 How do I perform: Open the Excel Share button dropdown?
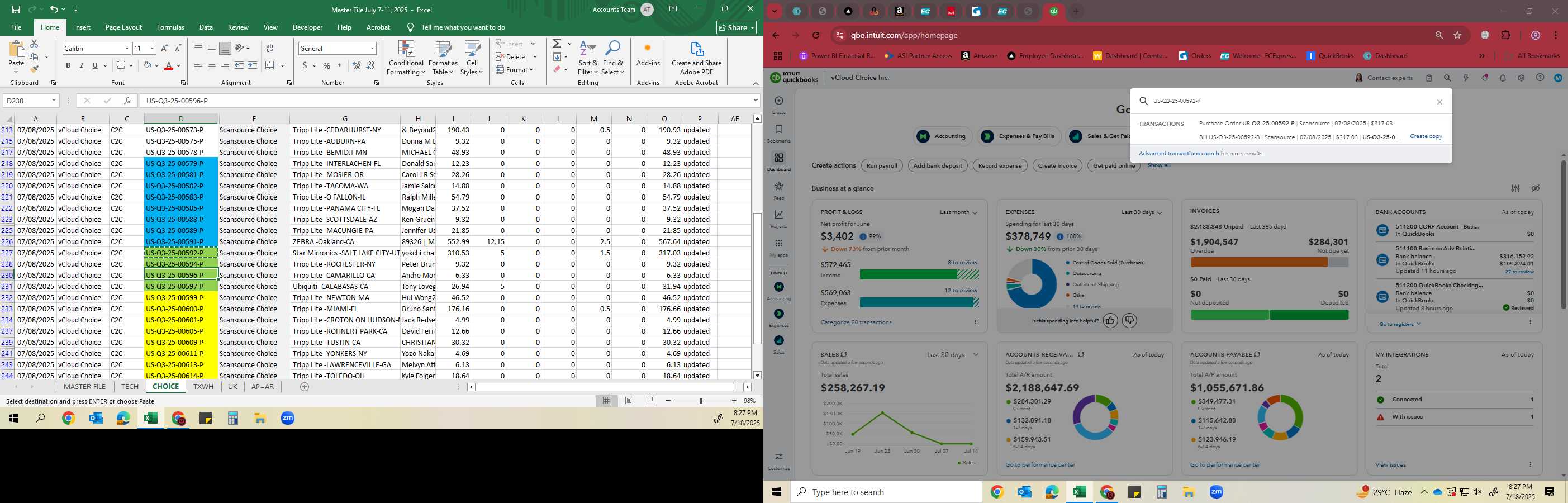(736, 27)
